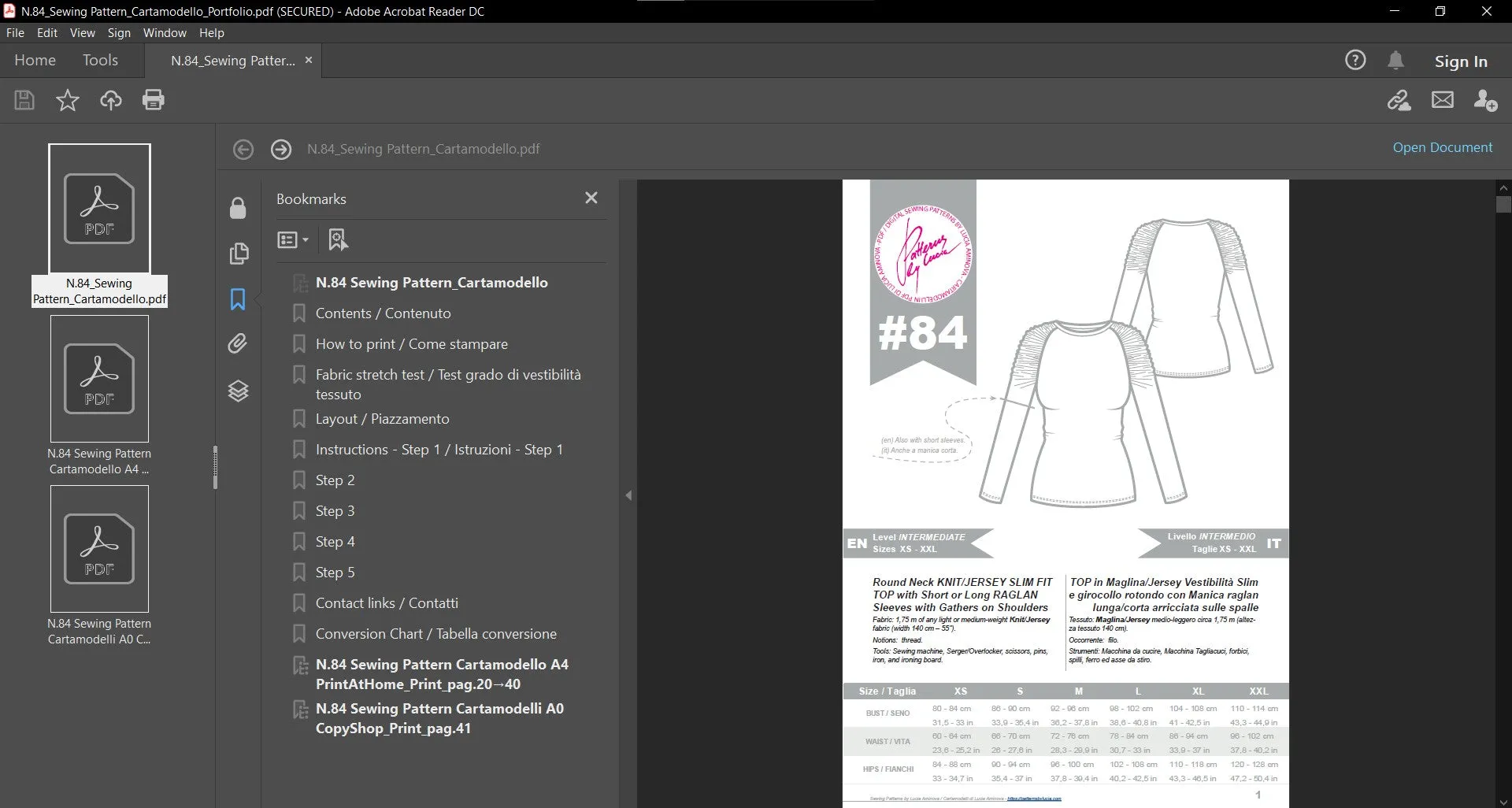Viewport: 1512px width, 808px height.
Task: Switch to the Home tab
Action: click(x=35, y=60)
